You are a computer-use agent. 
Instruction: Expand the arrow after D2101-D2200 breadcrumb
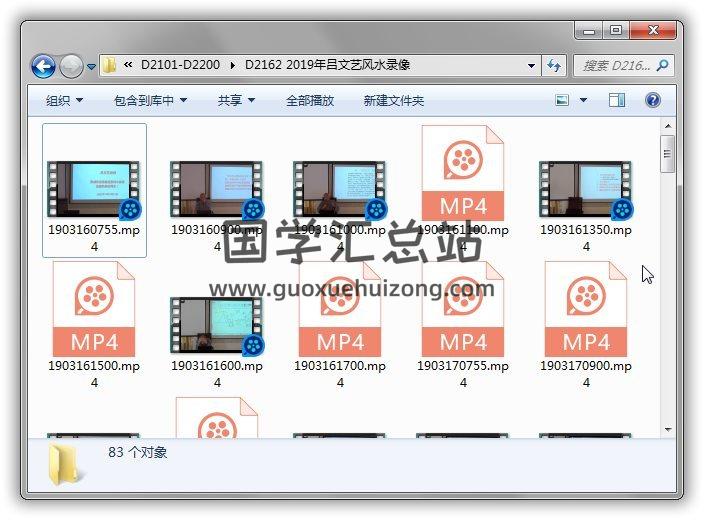pos(232,66)
